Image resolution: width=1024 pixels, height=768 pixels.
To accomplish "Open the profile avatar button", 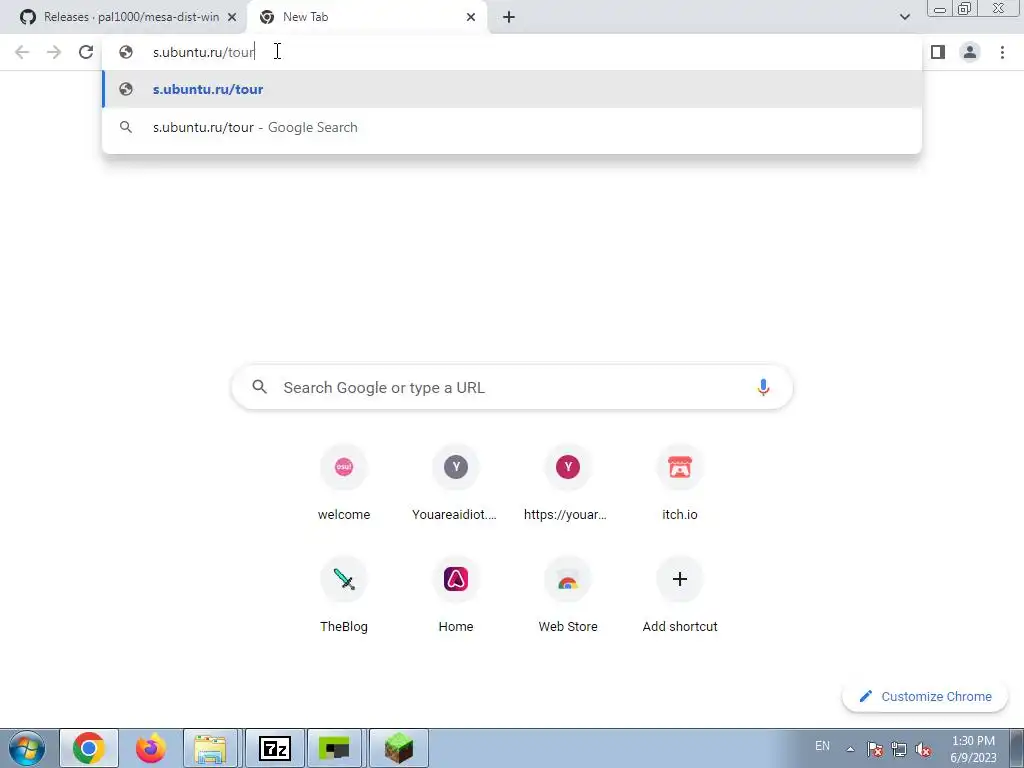I will click(970, 52).
